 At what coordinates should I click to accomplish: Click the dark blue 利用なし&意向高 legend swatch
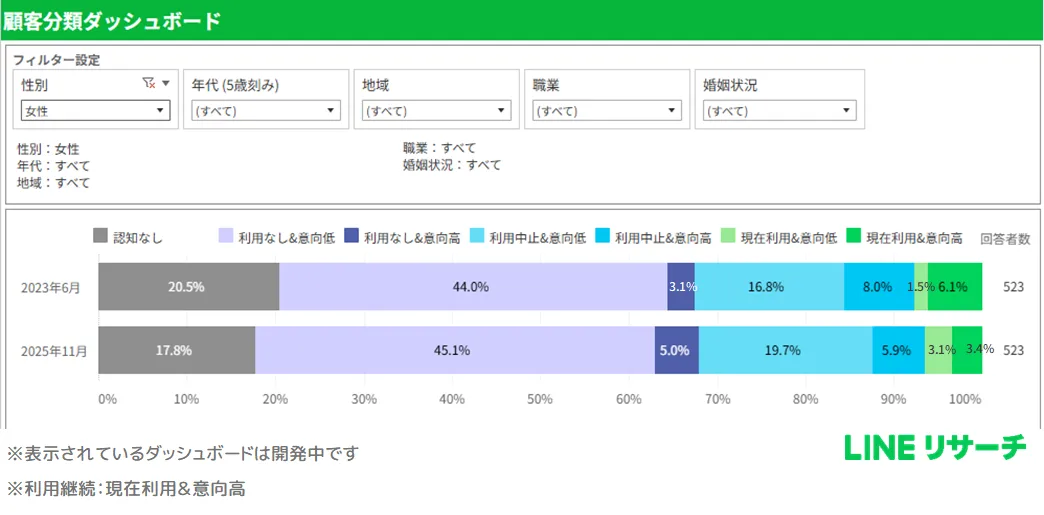coord(351,236)
